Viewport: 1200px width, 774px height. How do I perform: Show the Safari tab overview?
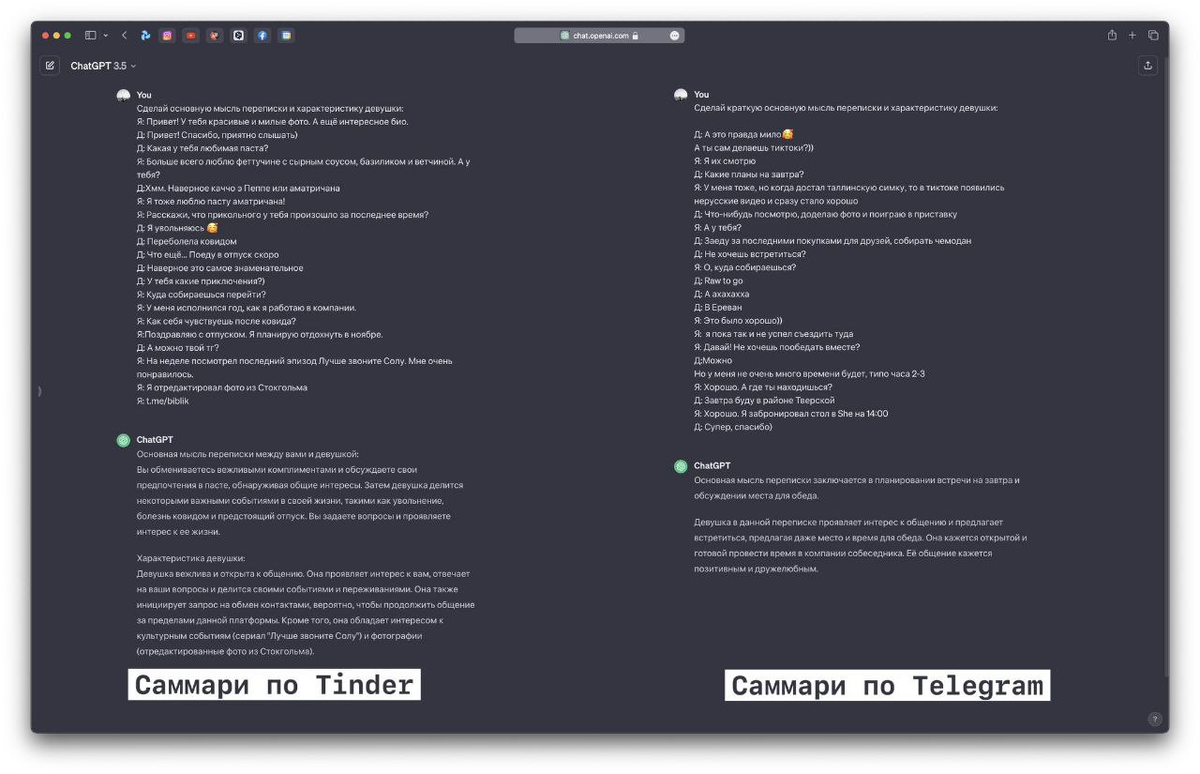click(x=1153, y=35)
